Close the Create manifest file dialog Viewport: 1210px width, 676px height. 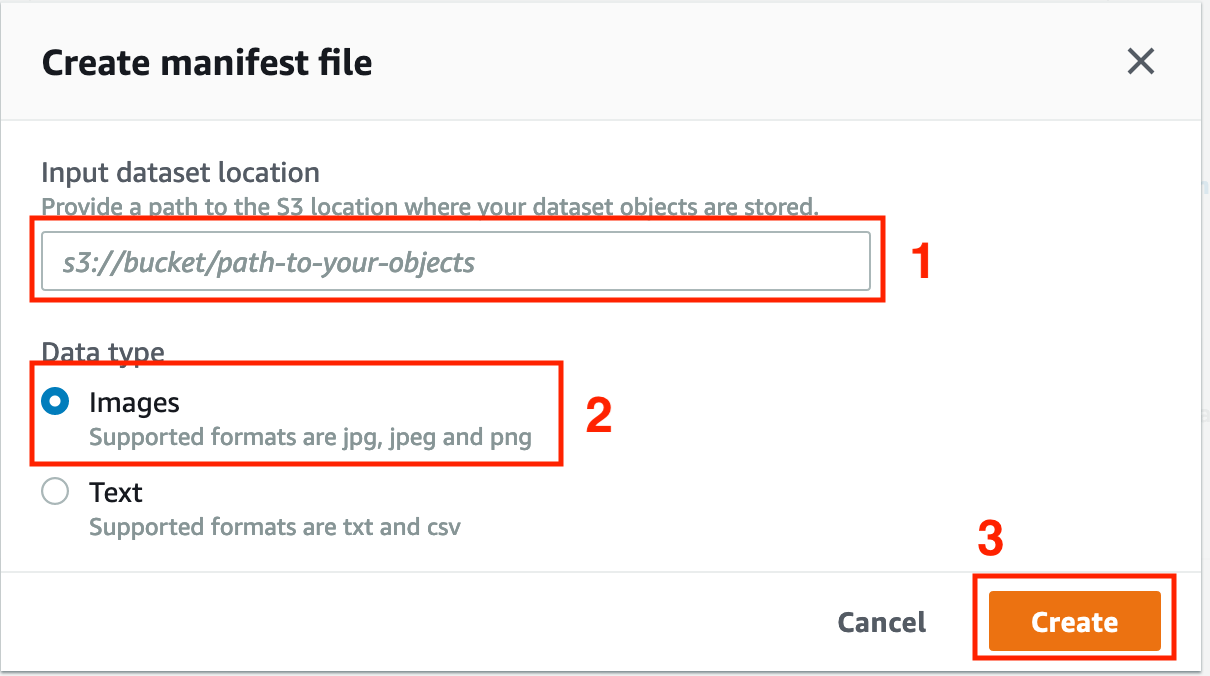(1141, 62)
